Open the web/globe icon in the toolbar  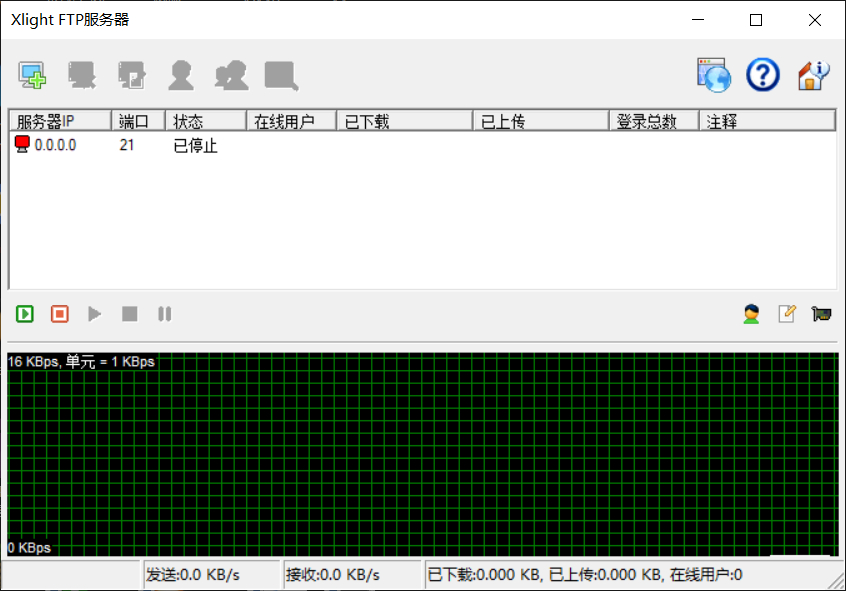pyautogui.click(x=714, y=75)
